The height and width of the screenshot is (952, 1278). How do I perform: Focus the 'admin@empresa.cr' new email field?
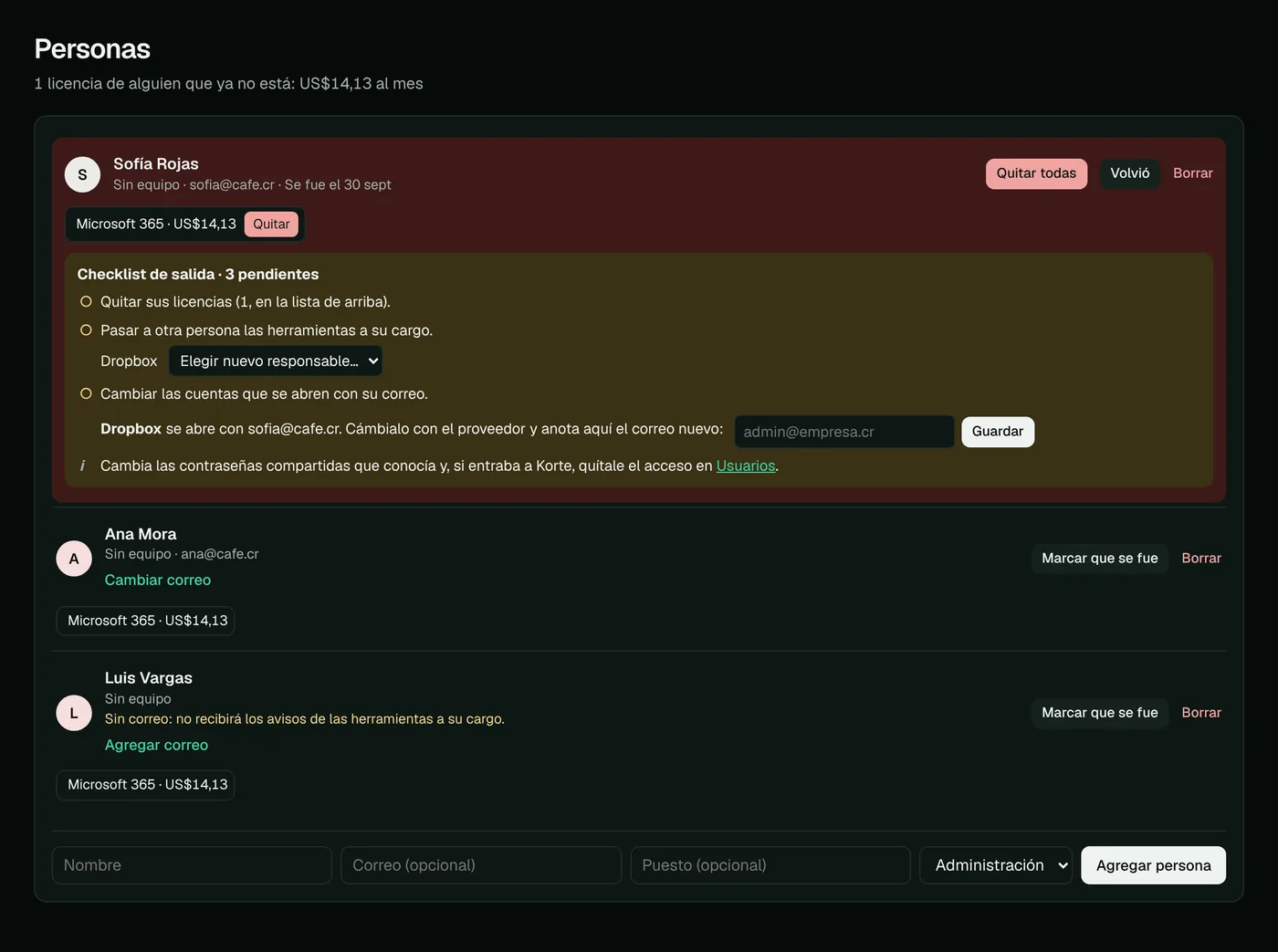(x=844, y=432)
